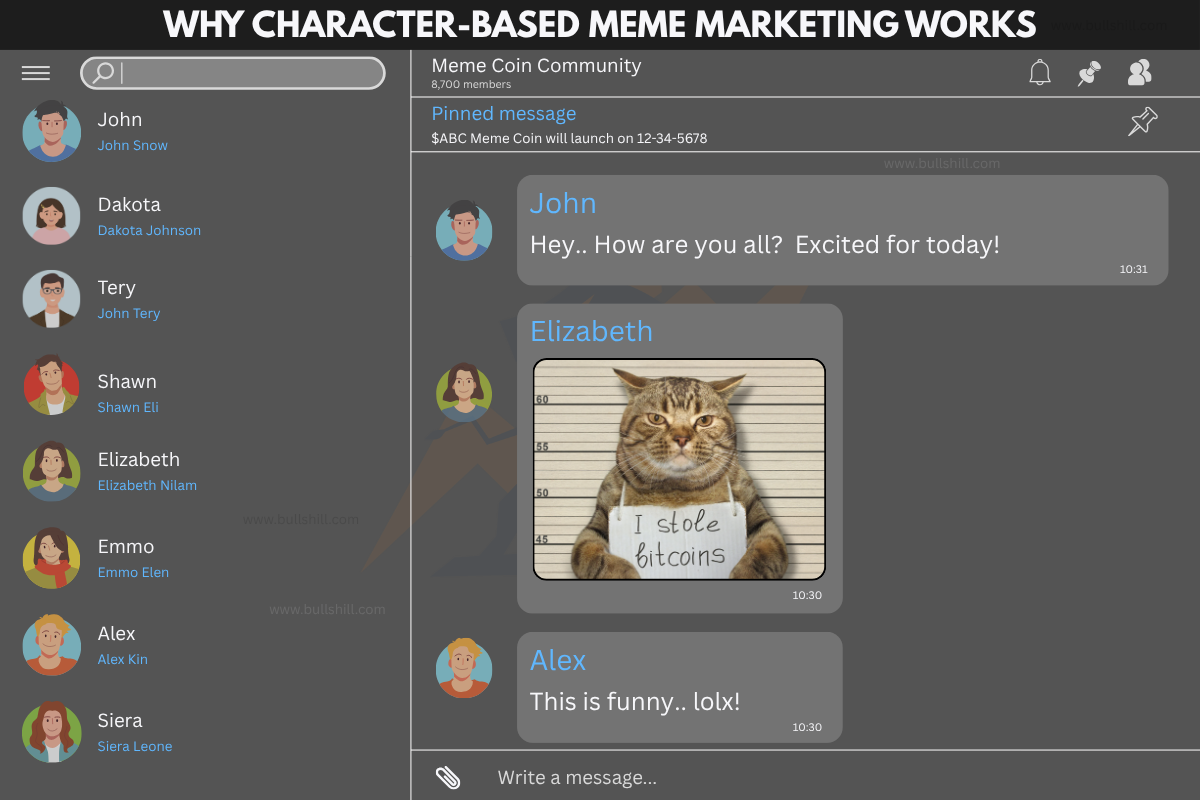This screenshot has width=1200, height=800.
Task: Click the search magnifier in the sidebar
Action: (101, 72)
